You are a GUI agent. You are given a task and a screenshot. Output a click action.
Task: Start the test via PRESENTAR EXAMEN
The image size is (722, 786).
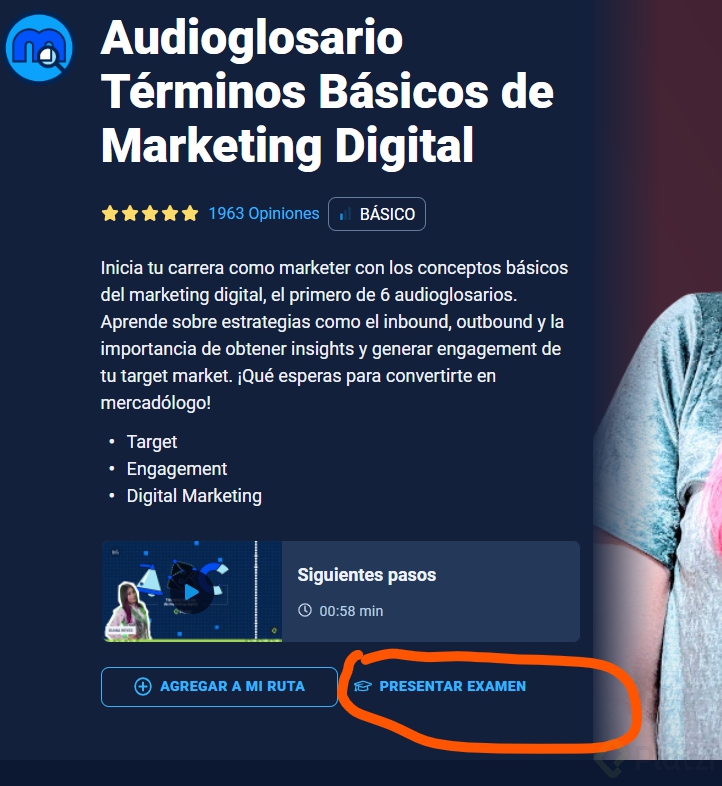coord(440,686)
